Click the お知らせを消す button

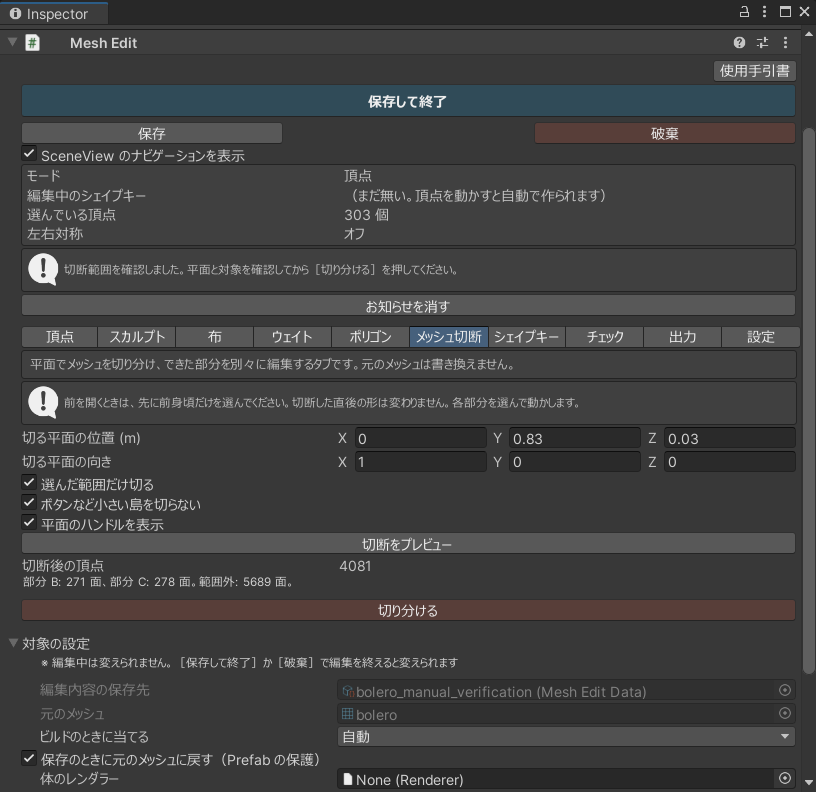[408, 305]
